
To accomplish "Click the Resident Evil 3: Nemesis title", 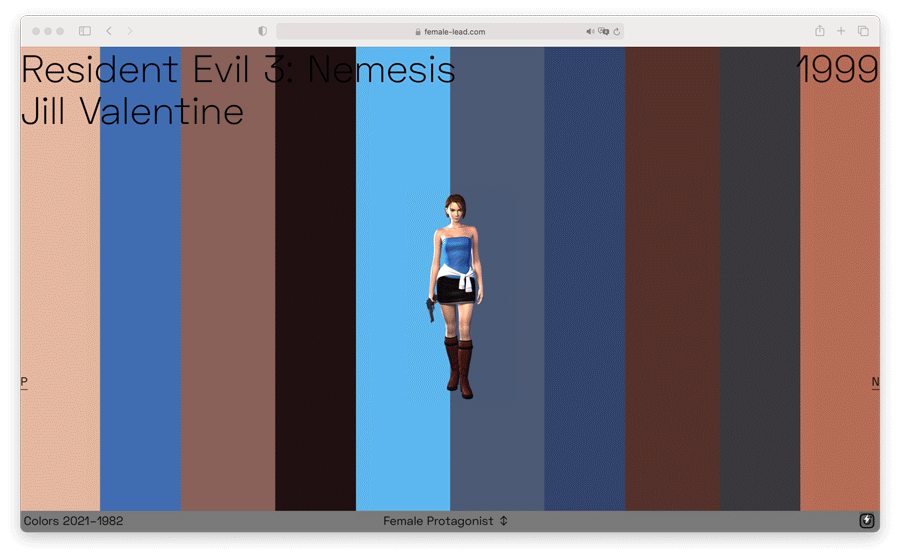I will click(x=238, y=70).
